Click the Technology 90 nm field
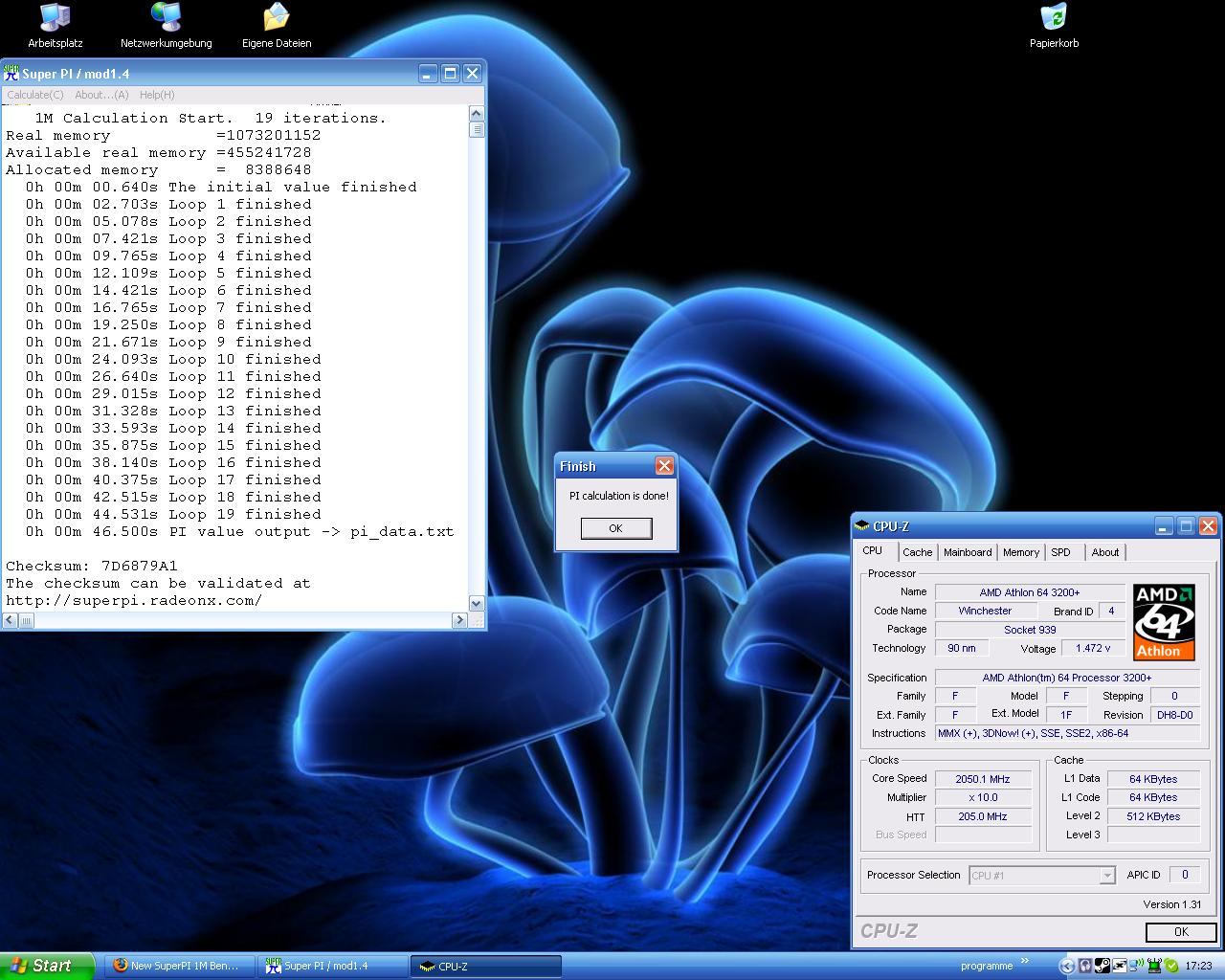 click(962, 648)
